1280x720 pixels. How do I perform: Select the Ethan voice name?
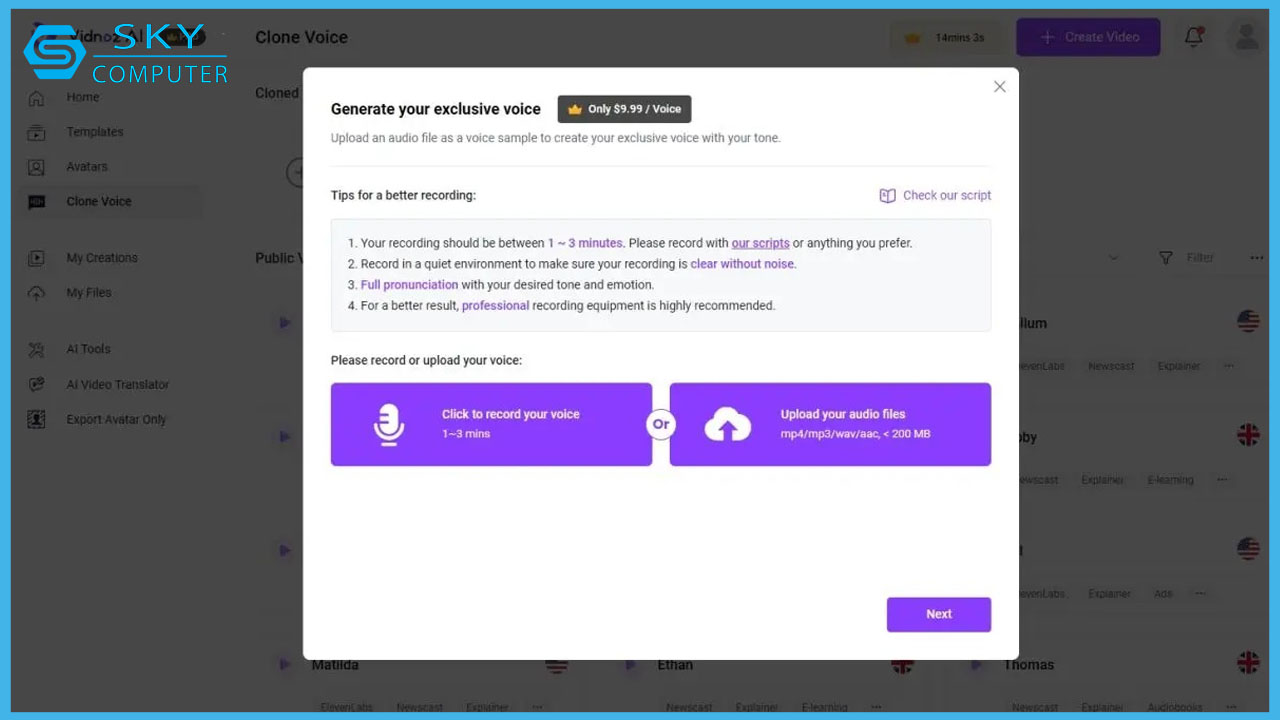(x=675, y=665)
